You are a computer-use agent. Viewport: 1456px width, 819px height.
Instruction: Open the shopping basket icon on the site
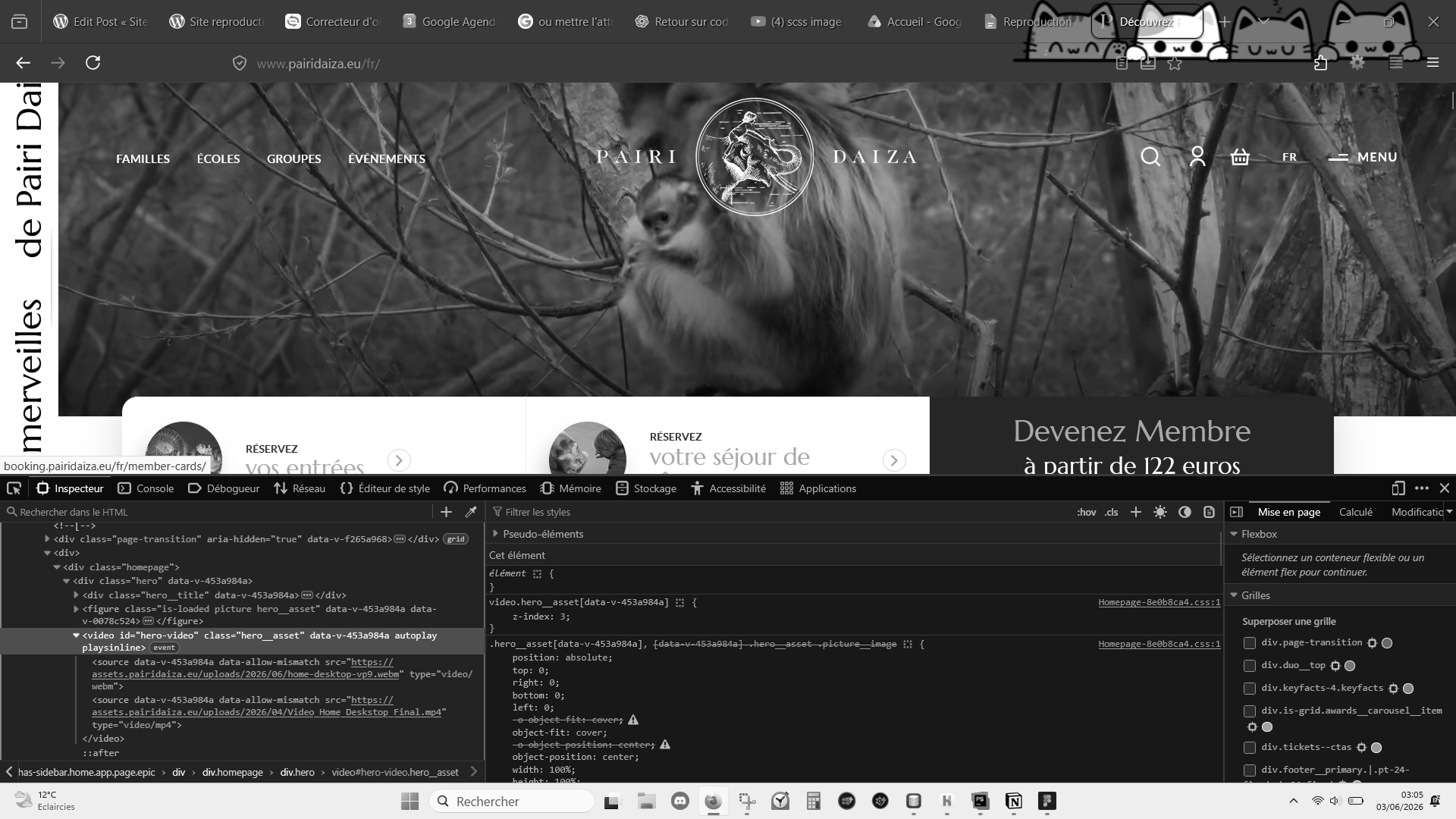click(x=1240, y=157)
